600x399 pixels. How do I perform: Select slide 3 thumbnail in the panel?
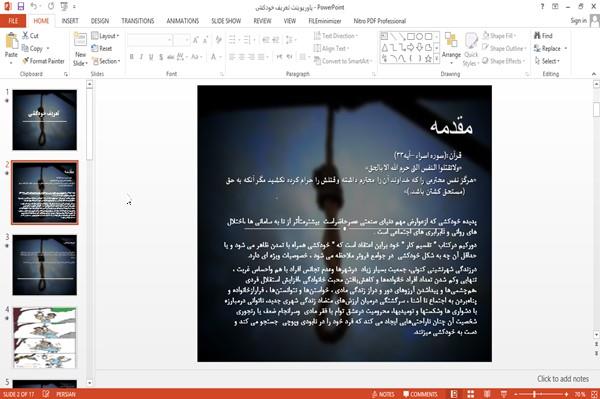click(44, 265)
